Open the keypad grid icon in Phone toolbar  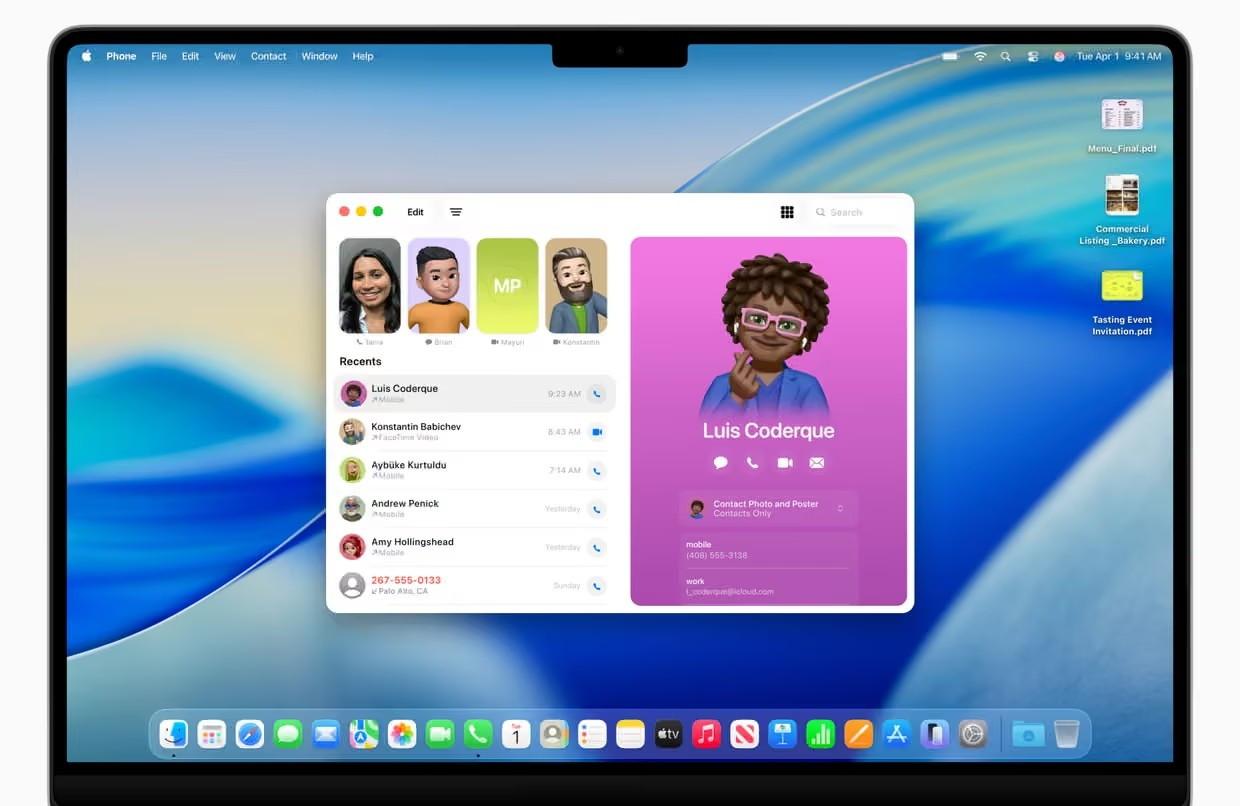tap(787, 212)
